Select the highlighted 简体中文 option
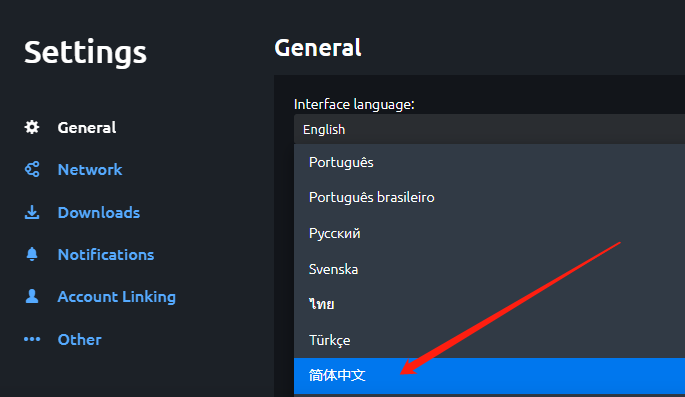This screenshot has height=397, width=685. point(489,376)
